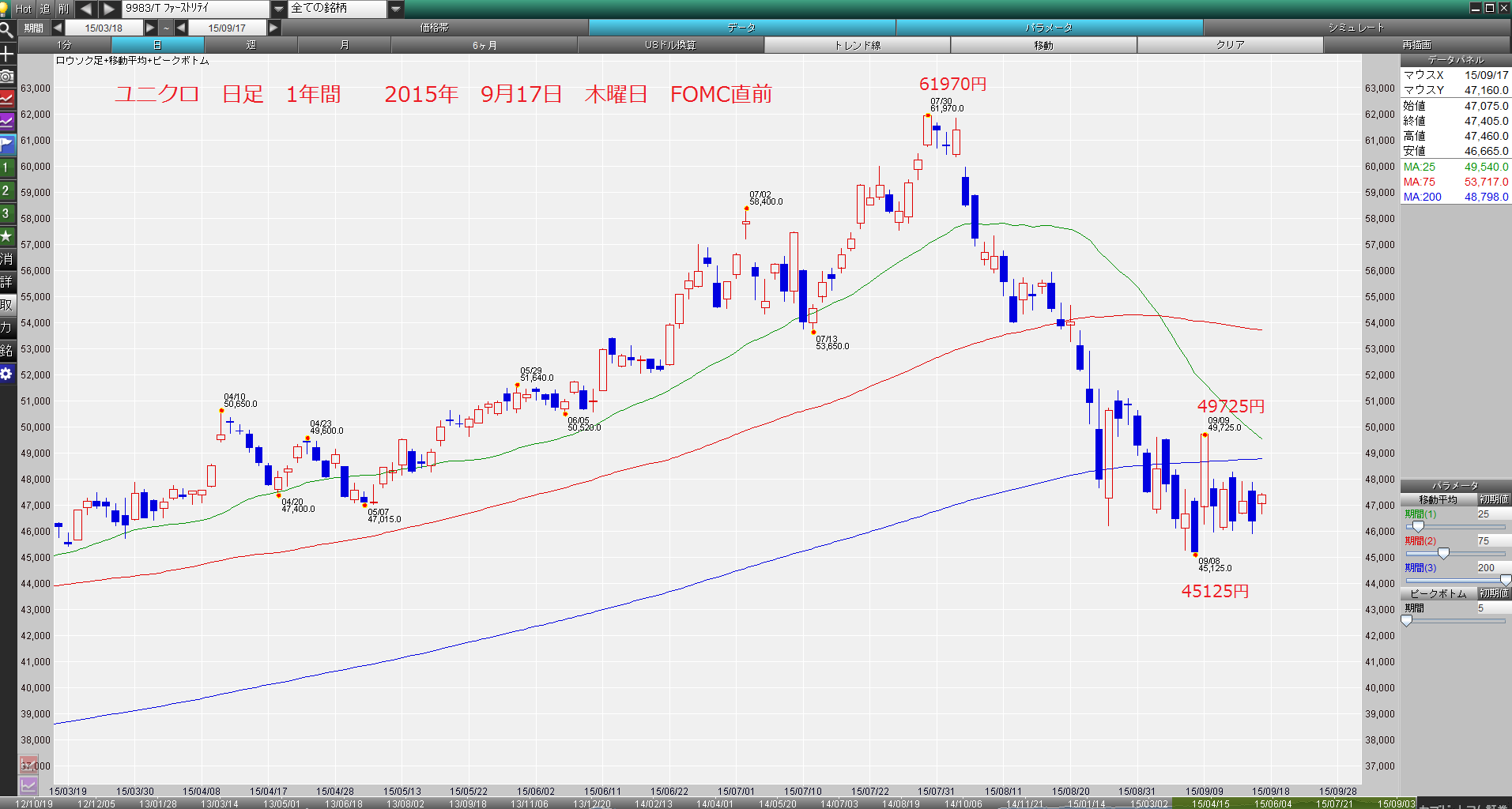Reset 移動平均 with 初期値 button
1512x809 pixels.
coord(1495,499)
